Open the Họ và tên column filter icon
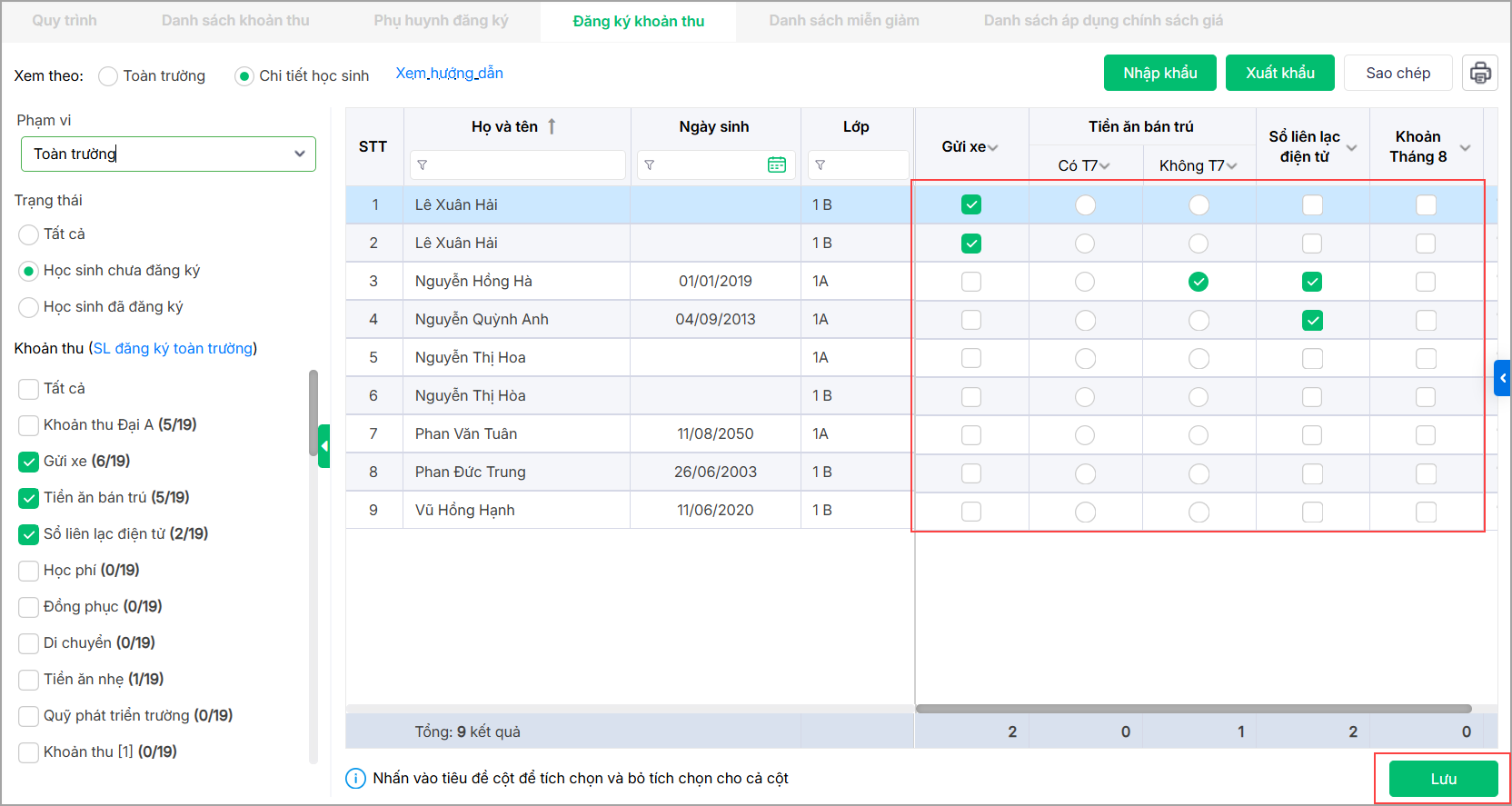This screenshot has width=1512, height=806. click(423, 165)
